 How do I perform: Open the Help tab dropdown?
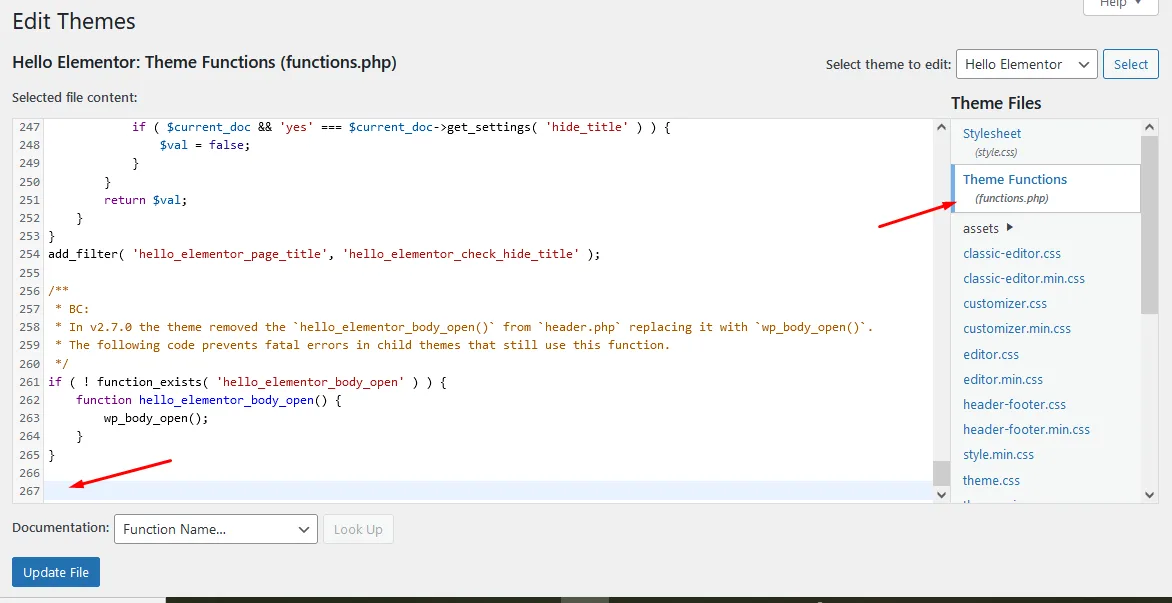click(x=1121, y=4)
